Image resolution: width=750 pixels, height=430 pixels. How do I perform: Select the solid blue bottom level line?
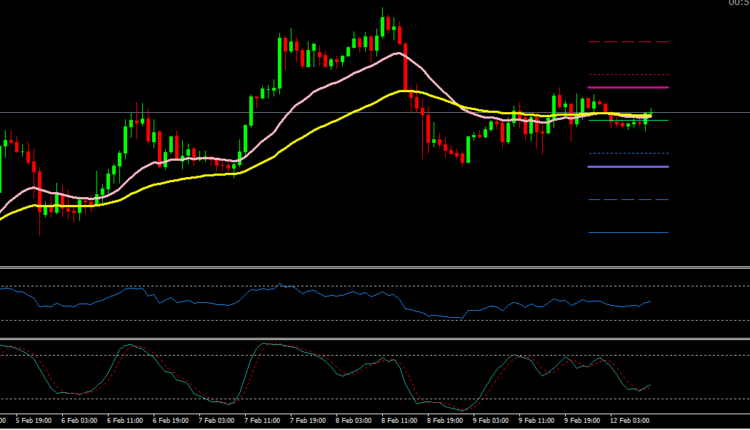tap(628, 233)
